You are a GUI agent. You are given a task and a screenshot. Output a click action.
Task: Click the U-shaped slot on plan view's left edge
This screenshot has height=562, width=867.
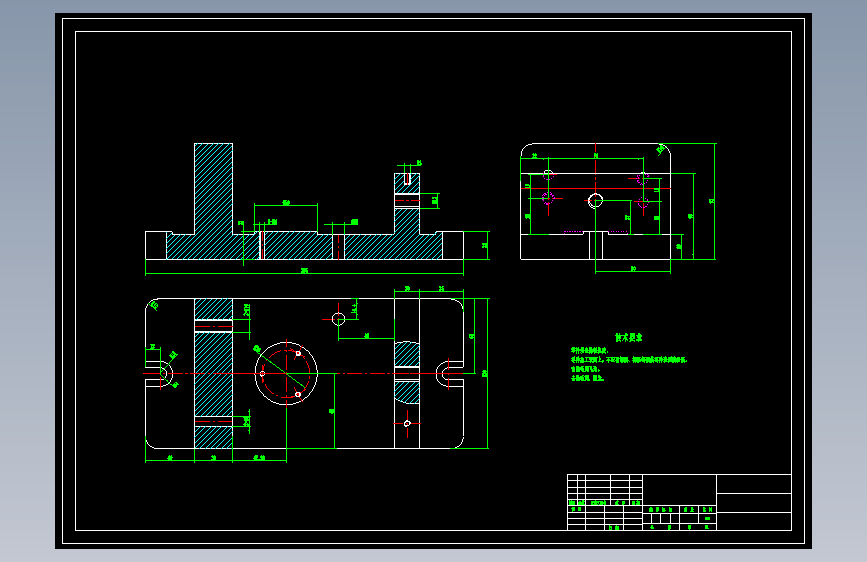click(x=159, y=374)
